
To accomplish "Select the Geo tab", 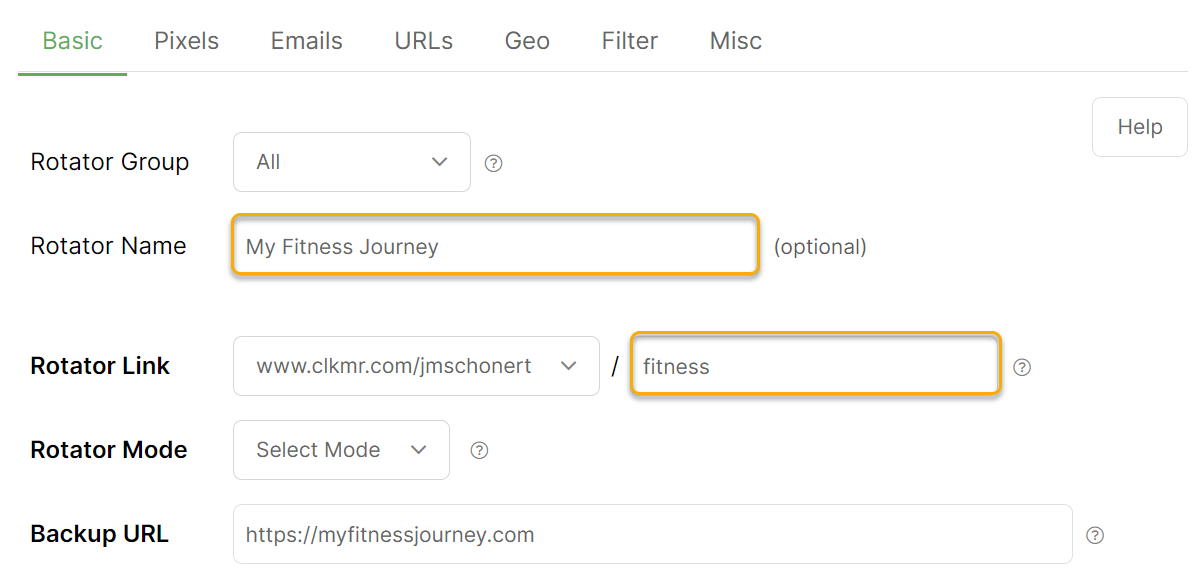I will 527,40.
